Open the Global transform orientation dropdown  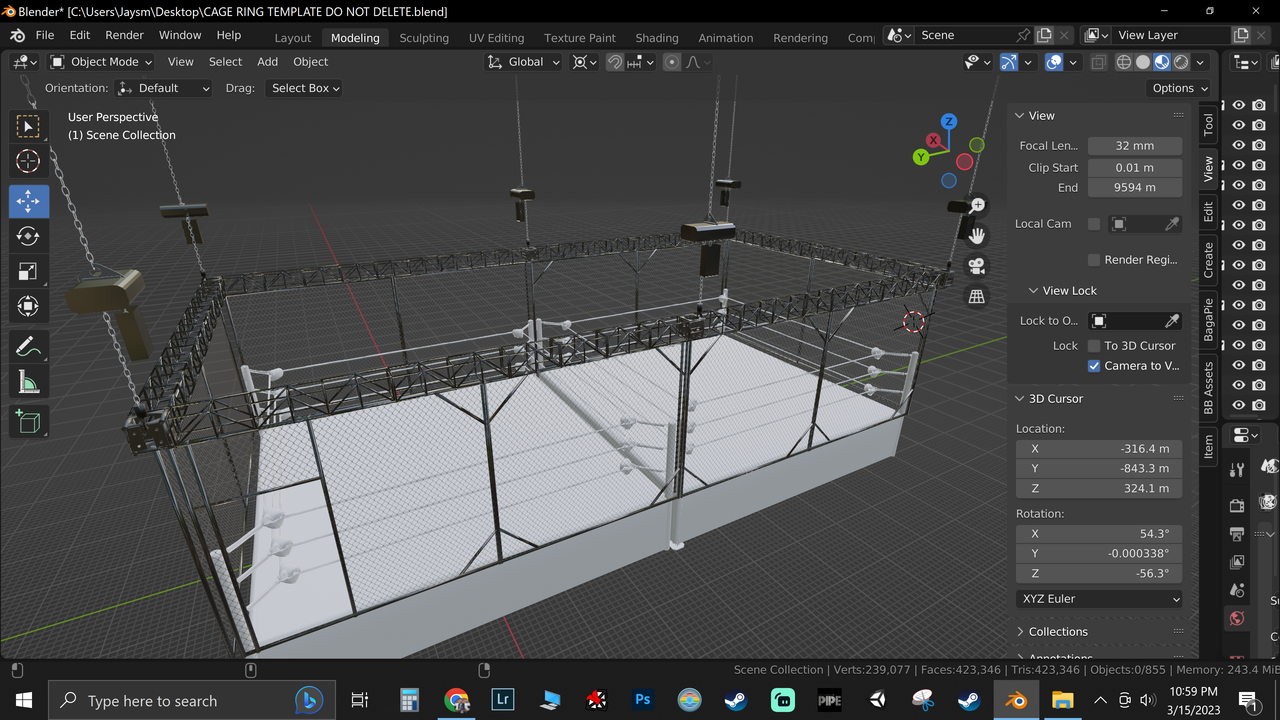523,62
